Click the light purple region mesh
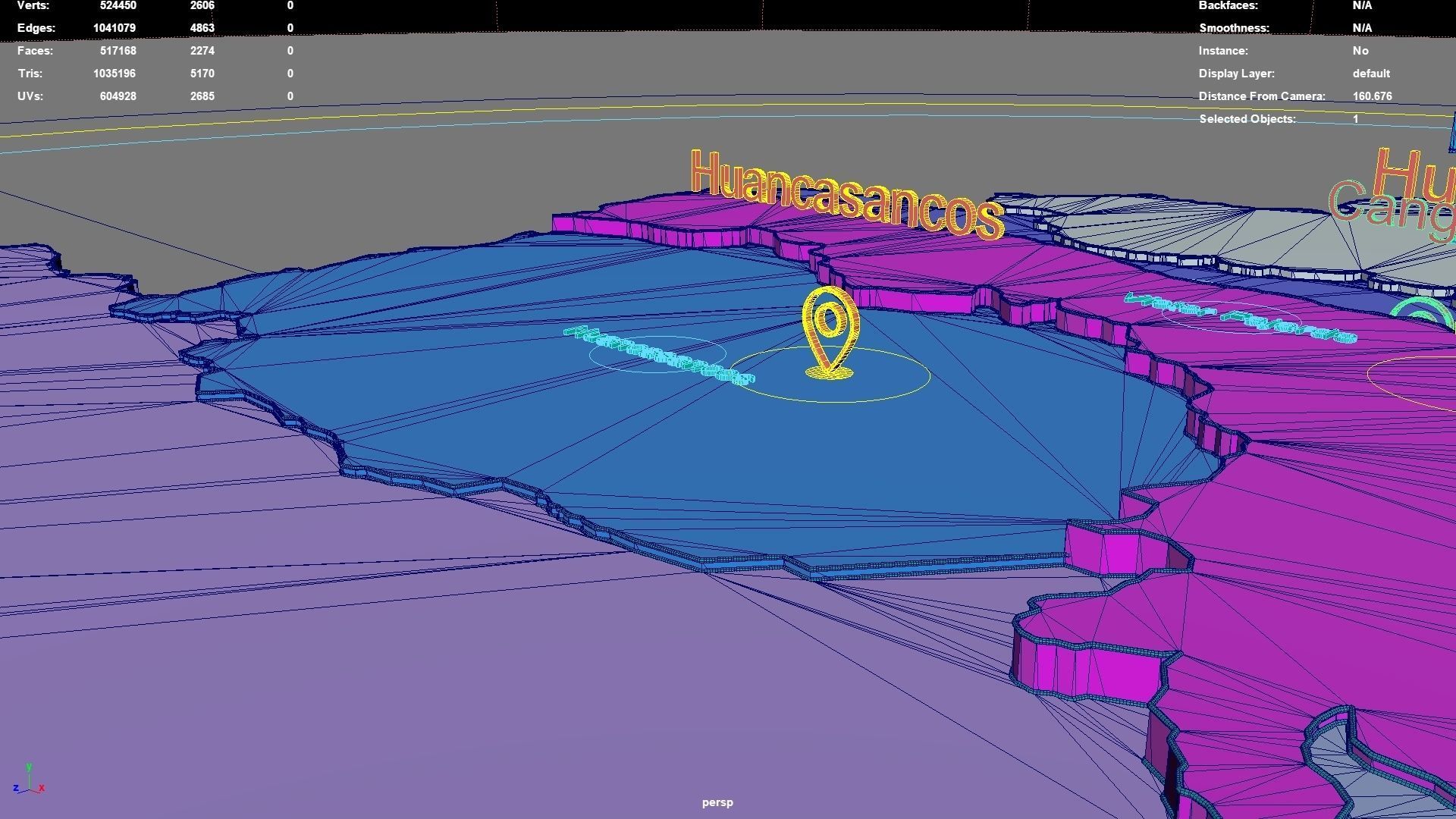Viewport: 1456px width, 819px height. 265,682
